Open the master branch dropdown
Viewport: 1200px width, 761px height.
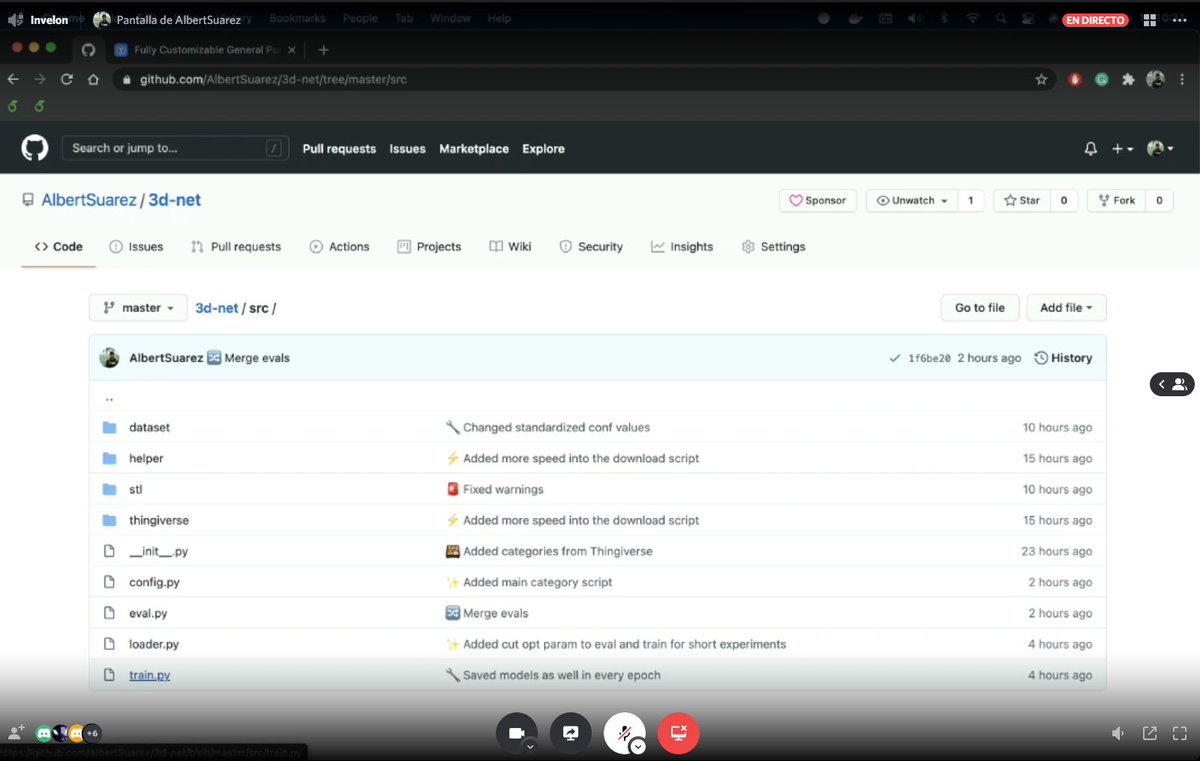(x=138, y=308)
